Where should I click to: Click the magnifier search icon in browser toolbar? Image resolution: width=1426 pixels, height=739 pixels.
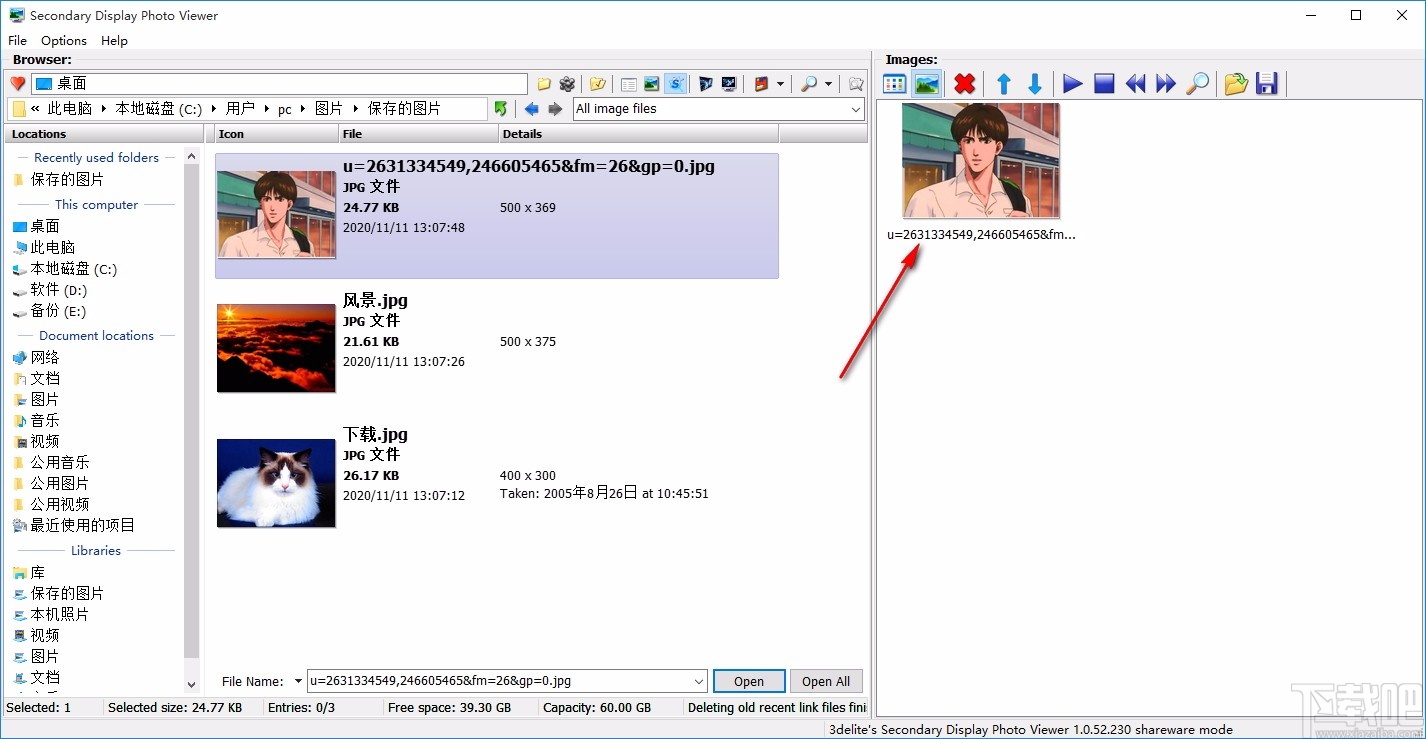click(810, 84)
